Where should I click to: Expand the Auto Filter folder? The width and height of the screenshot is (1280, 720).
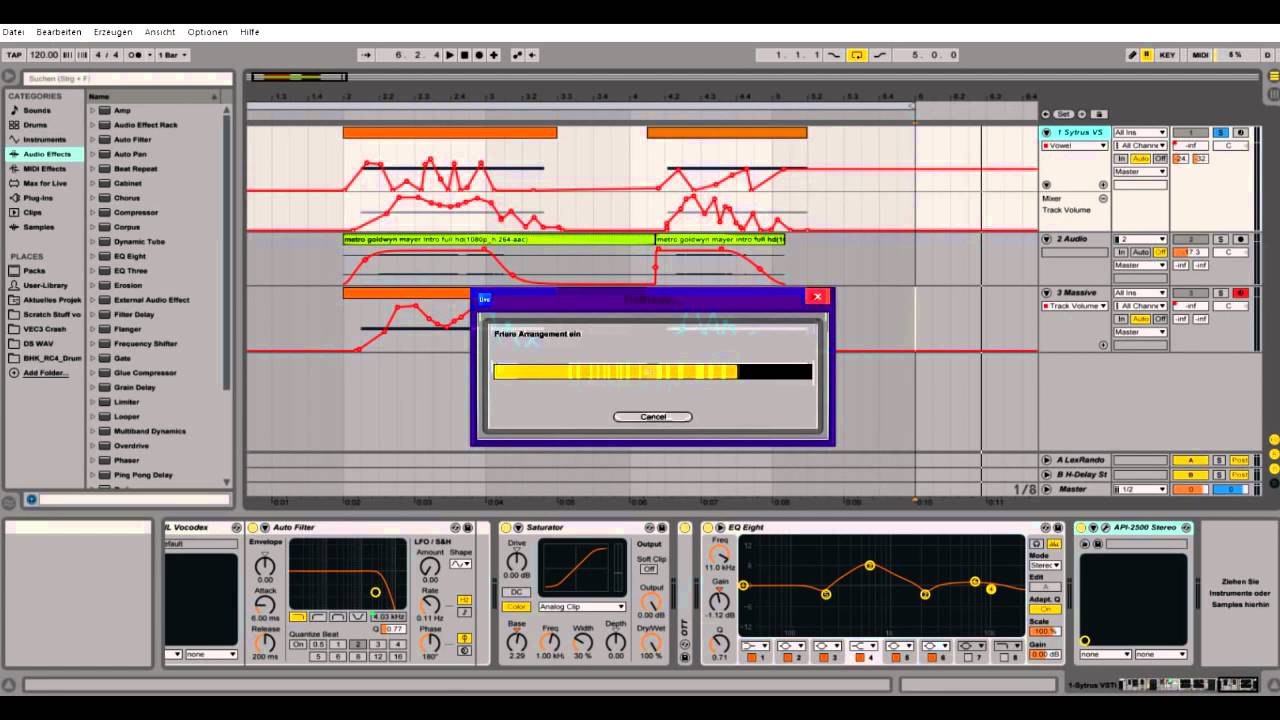[x=93, y=139]
